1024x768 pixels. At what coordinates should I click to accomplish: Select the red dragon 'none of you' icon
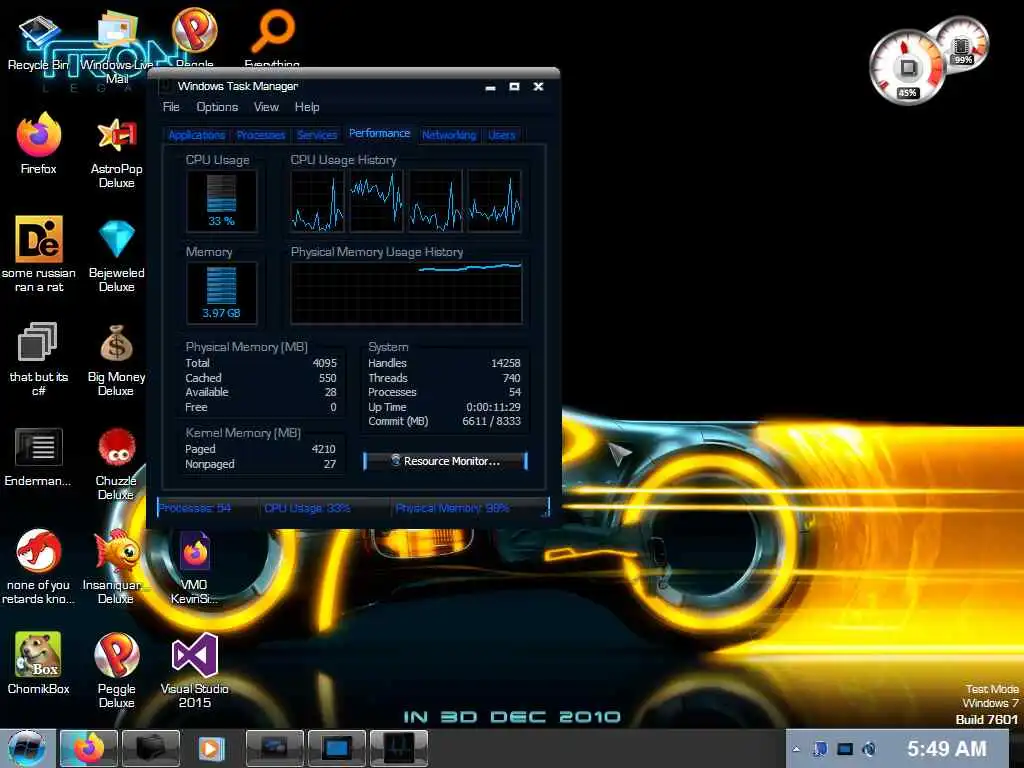(39, 567)
